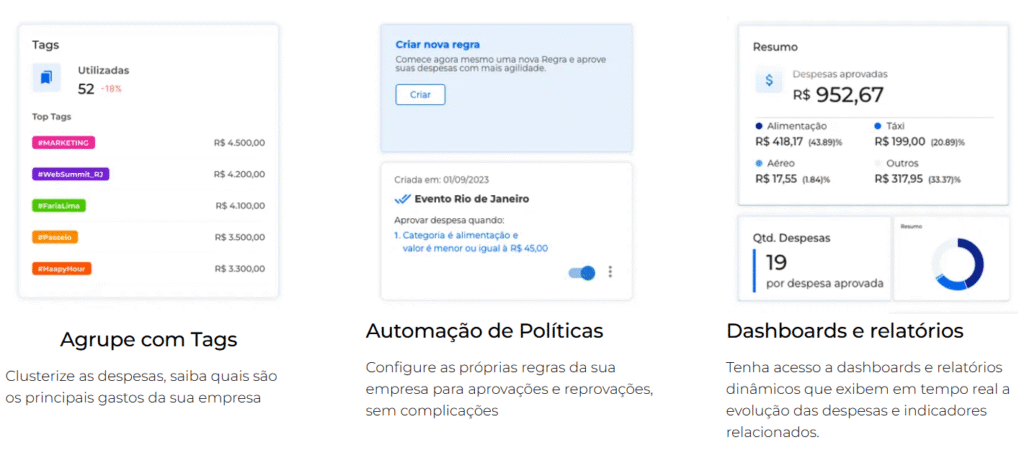1024x450 pixels.
Task: Click the Criar nova regra heading
Action: 438,45
